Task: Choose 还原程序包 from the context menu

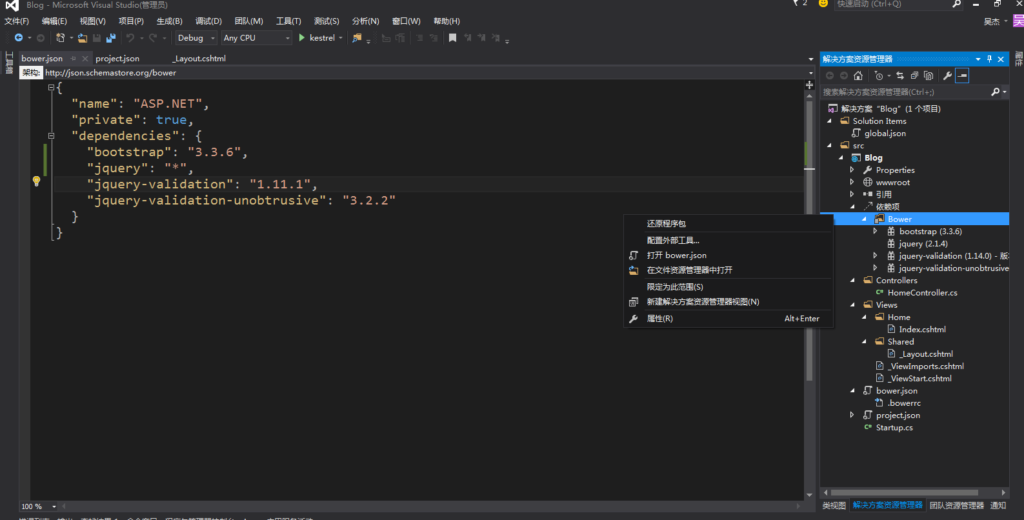Action: point(666,224)
